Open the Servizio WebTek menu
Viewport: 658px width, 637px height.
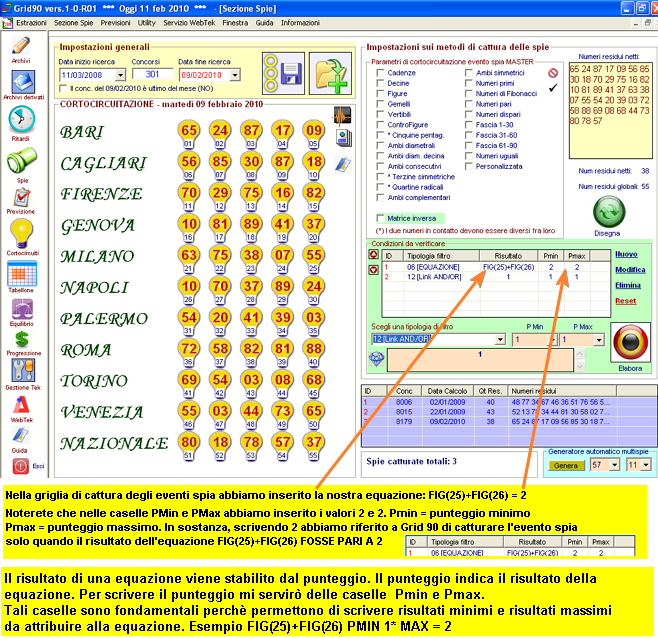coord(189,23)
